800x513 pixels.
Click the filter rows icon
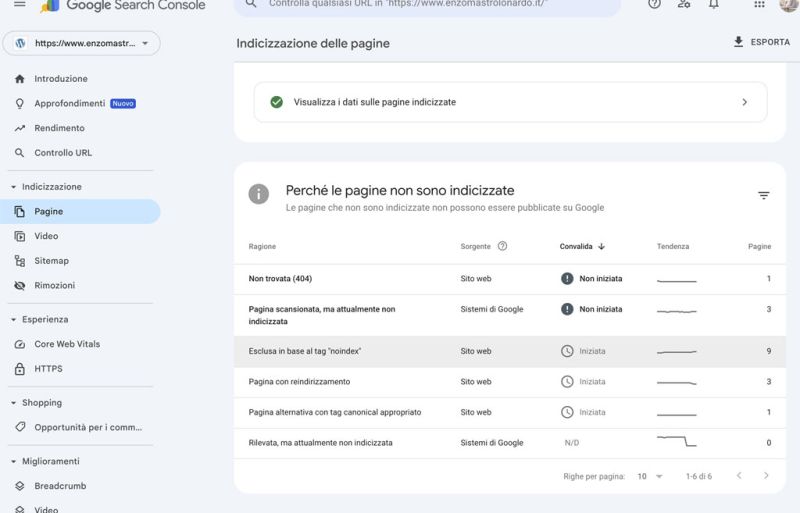(763, 195)
